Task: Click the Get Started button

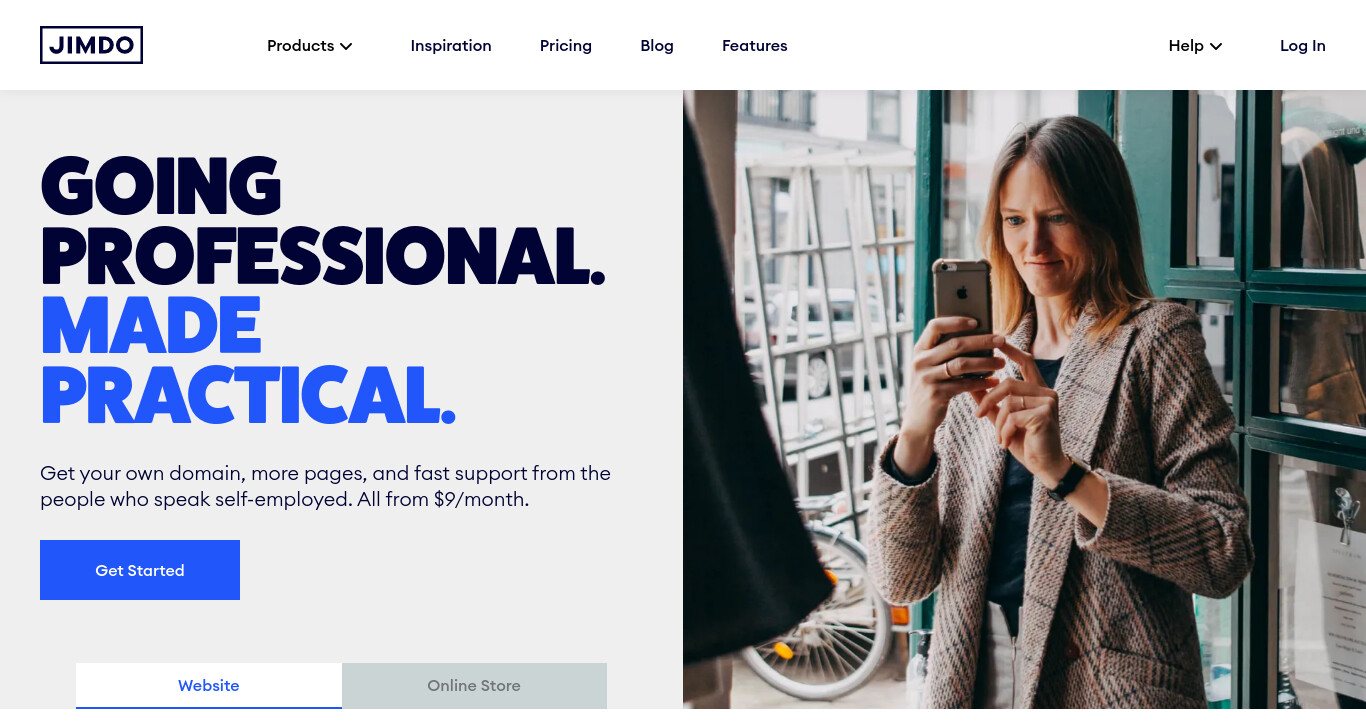Action: point(140,570)
